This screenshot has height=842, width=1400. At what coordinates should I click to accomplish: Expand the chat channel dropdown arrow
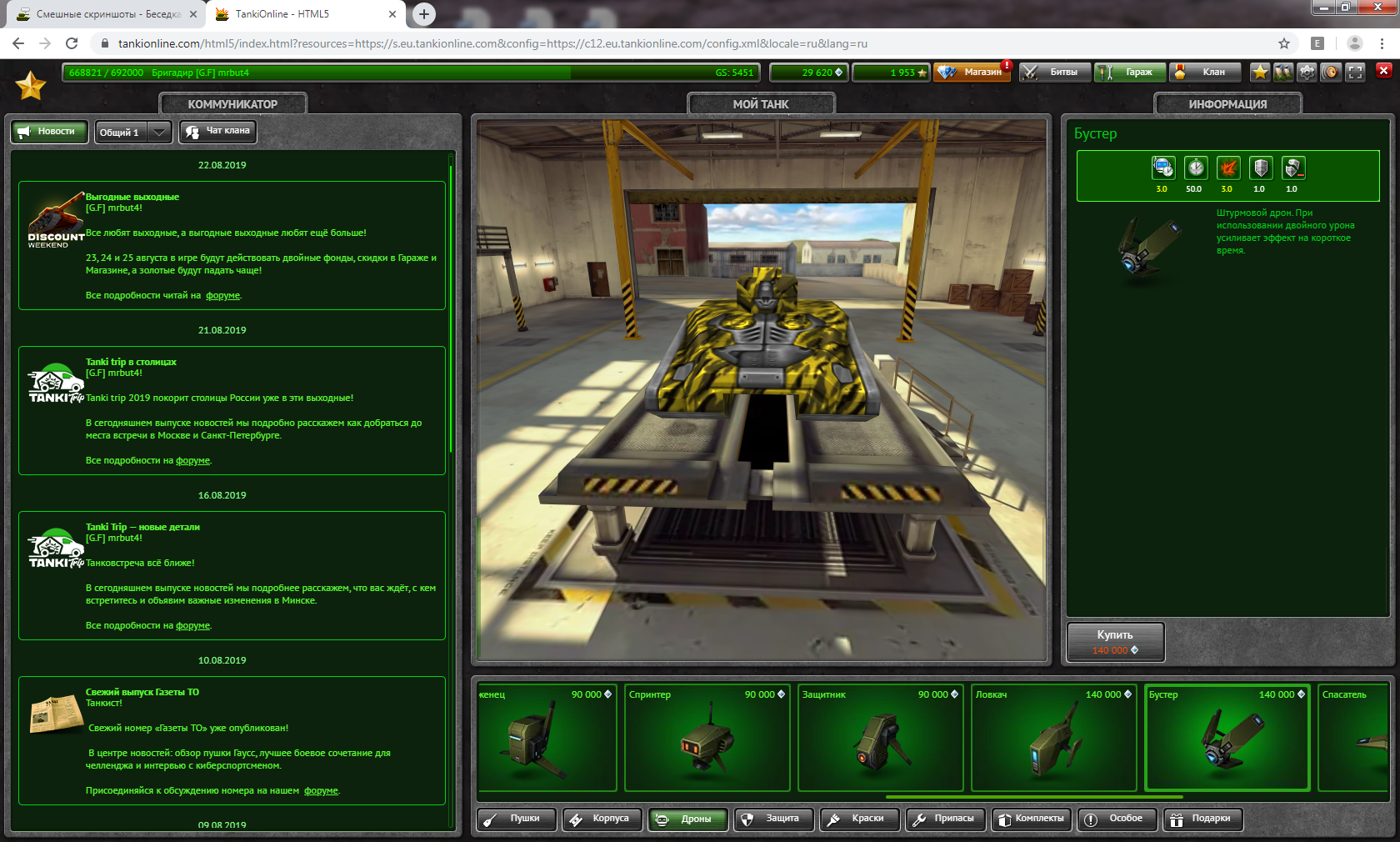click(159, 133)
